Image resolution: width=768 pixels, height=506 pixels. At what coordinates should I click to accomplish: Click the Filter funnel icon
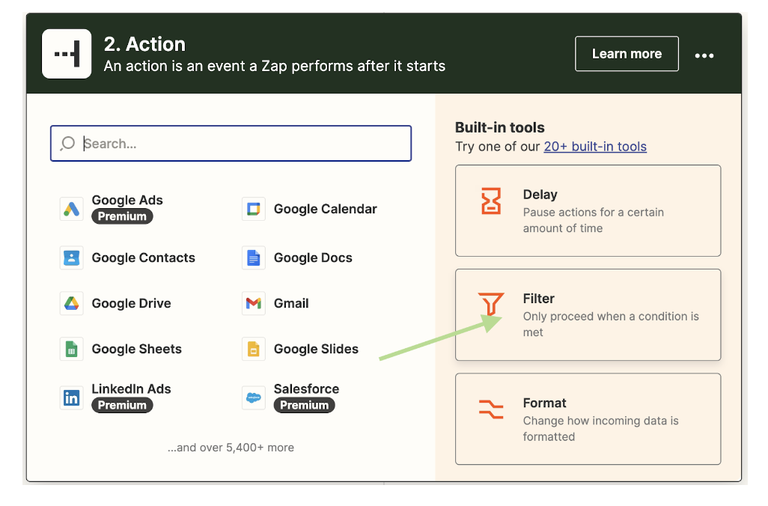tap(491, 305)
